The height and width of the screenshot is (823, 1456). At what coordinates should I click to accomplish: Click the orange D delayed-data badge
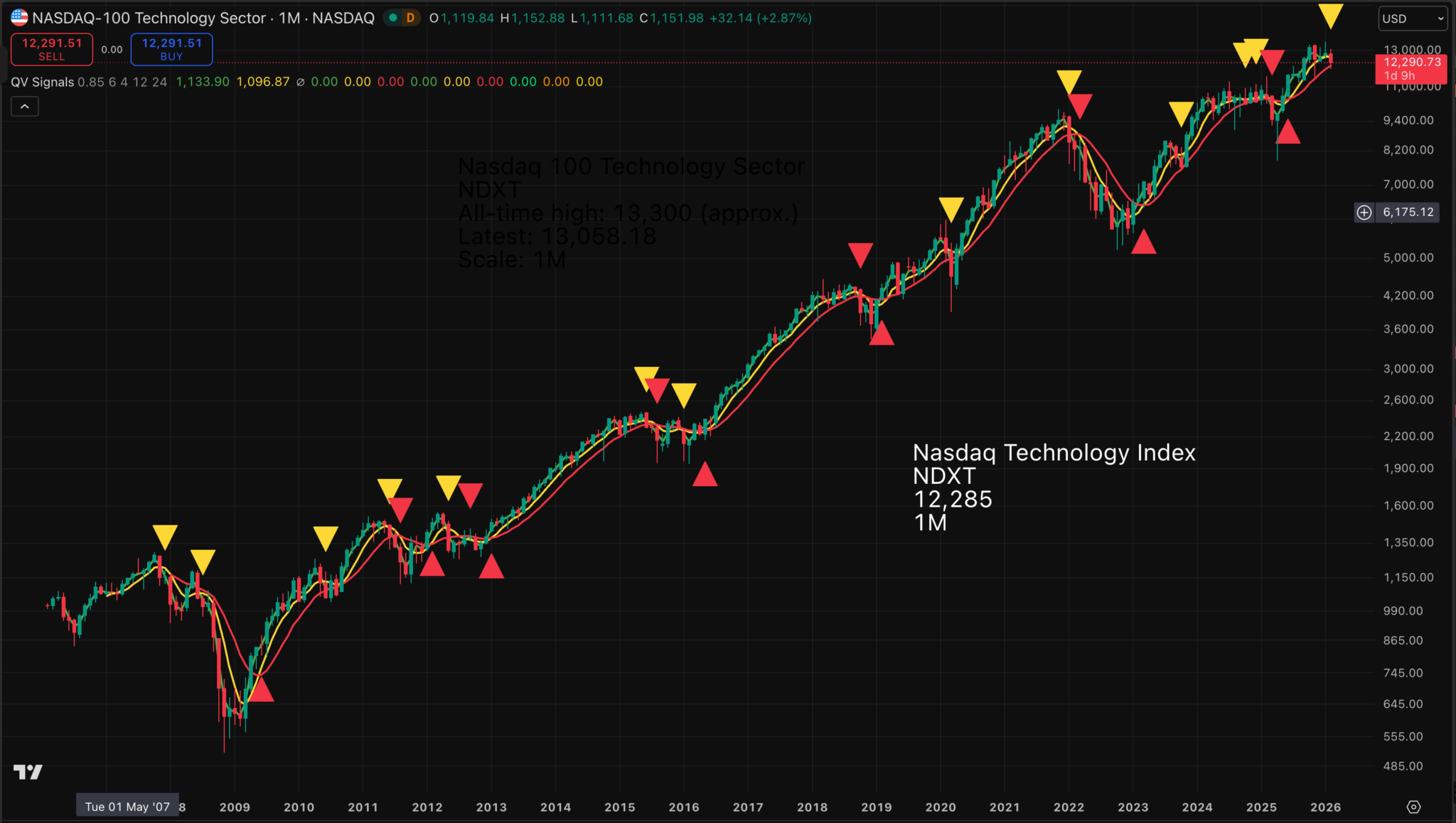pyautogui.click(x=410, y=18)
